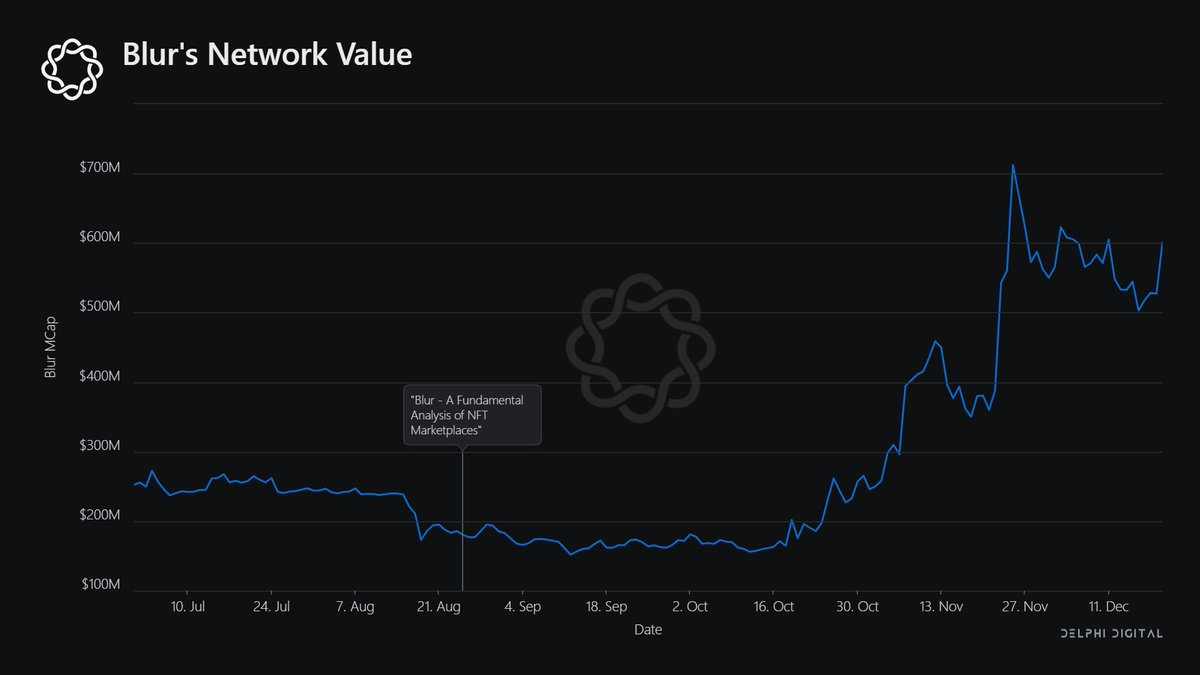Click the "18. Sep" date label
Image resolution: width=1200 pixels, height=675 pixels.
click(606, 607)
